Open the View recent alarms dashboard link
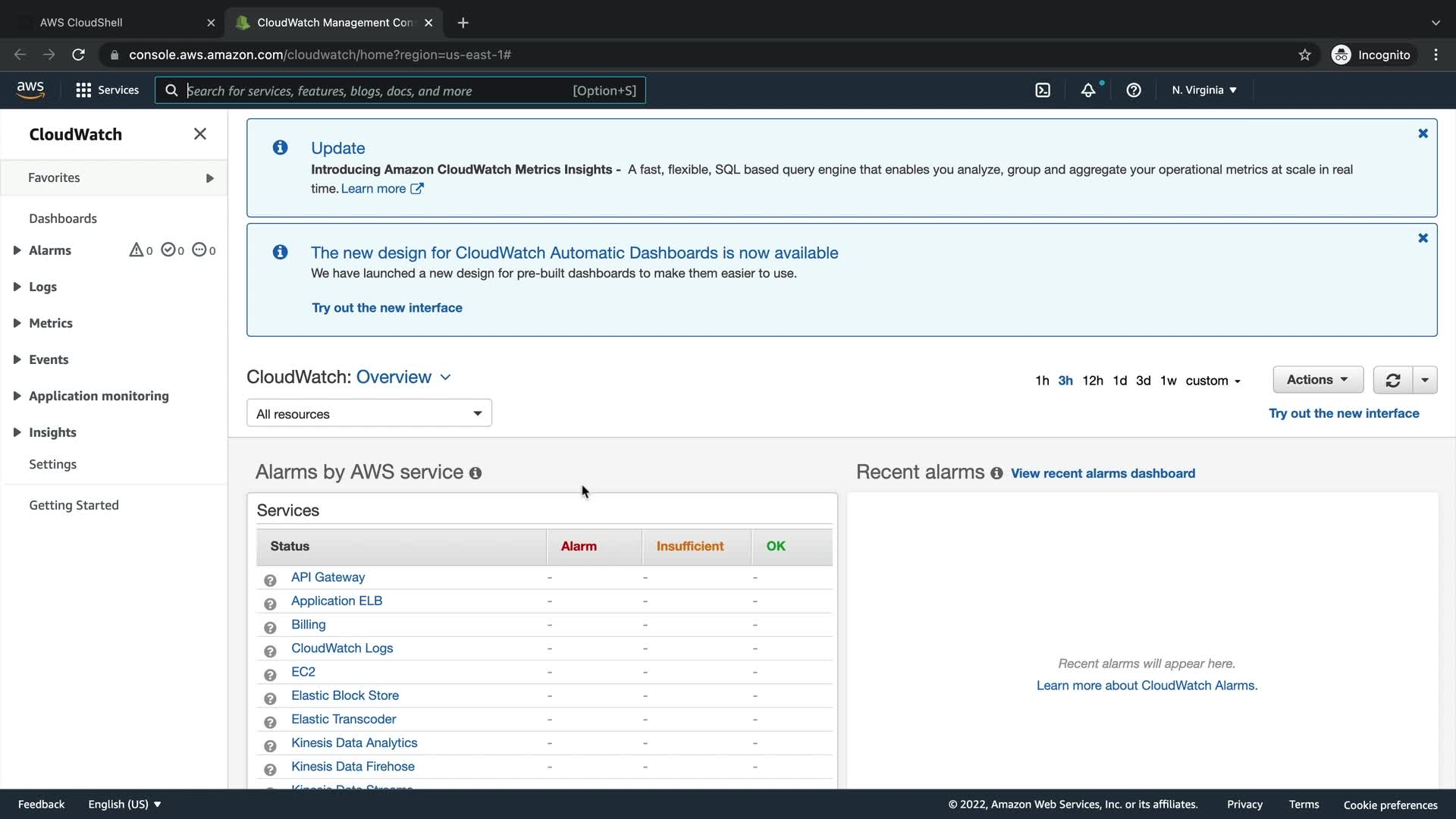This screenshot has width=1456, height=819. click(1103, 473)
